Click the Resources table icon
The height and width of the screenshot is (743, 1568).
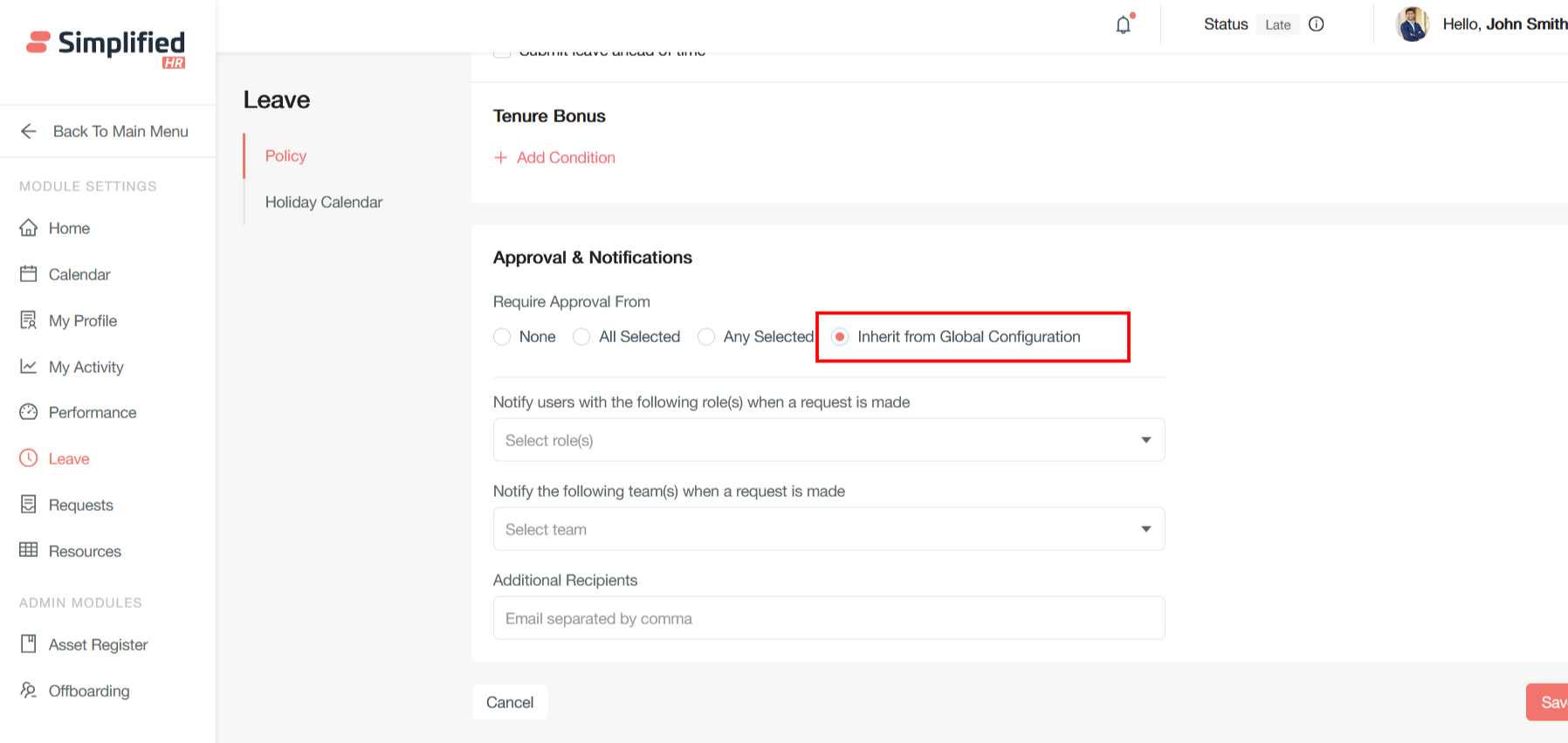29,550
